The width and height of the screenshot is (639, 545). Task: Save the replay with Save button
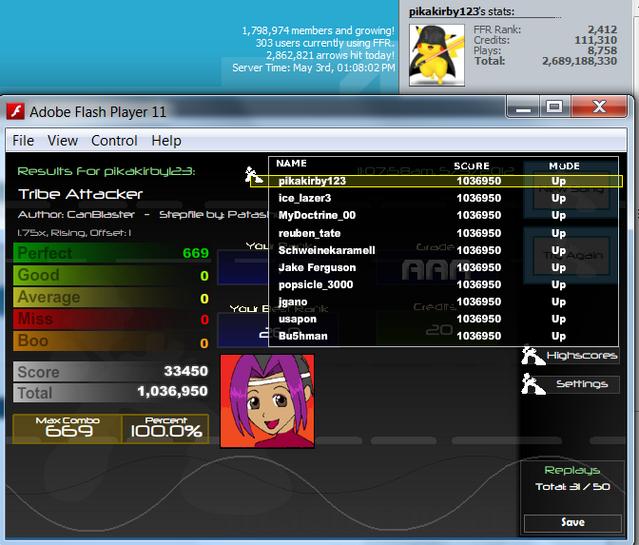click(573, 523)
